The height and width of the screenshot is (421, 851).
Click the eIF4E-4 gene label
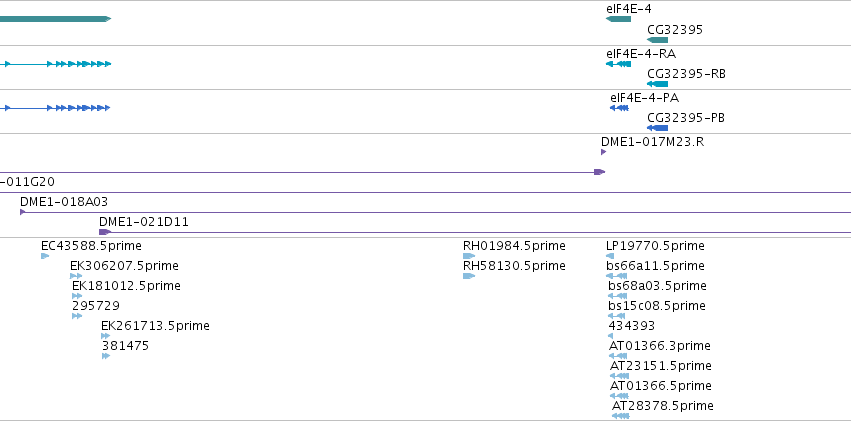click(x=628, y=9)
